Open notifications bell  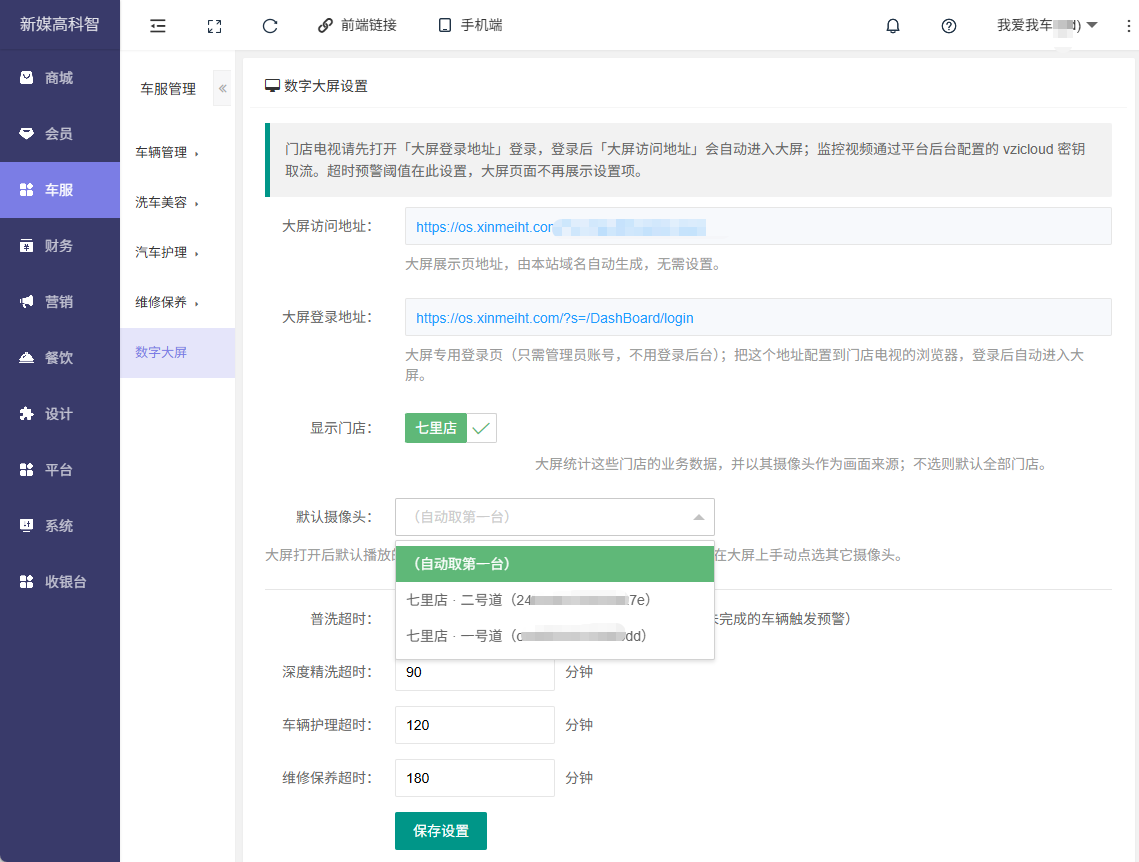pos(893,26)
